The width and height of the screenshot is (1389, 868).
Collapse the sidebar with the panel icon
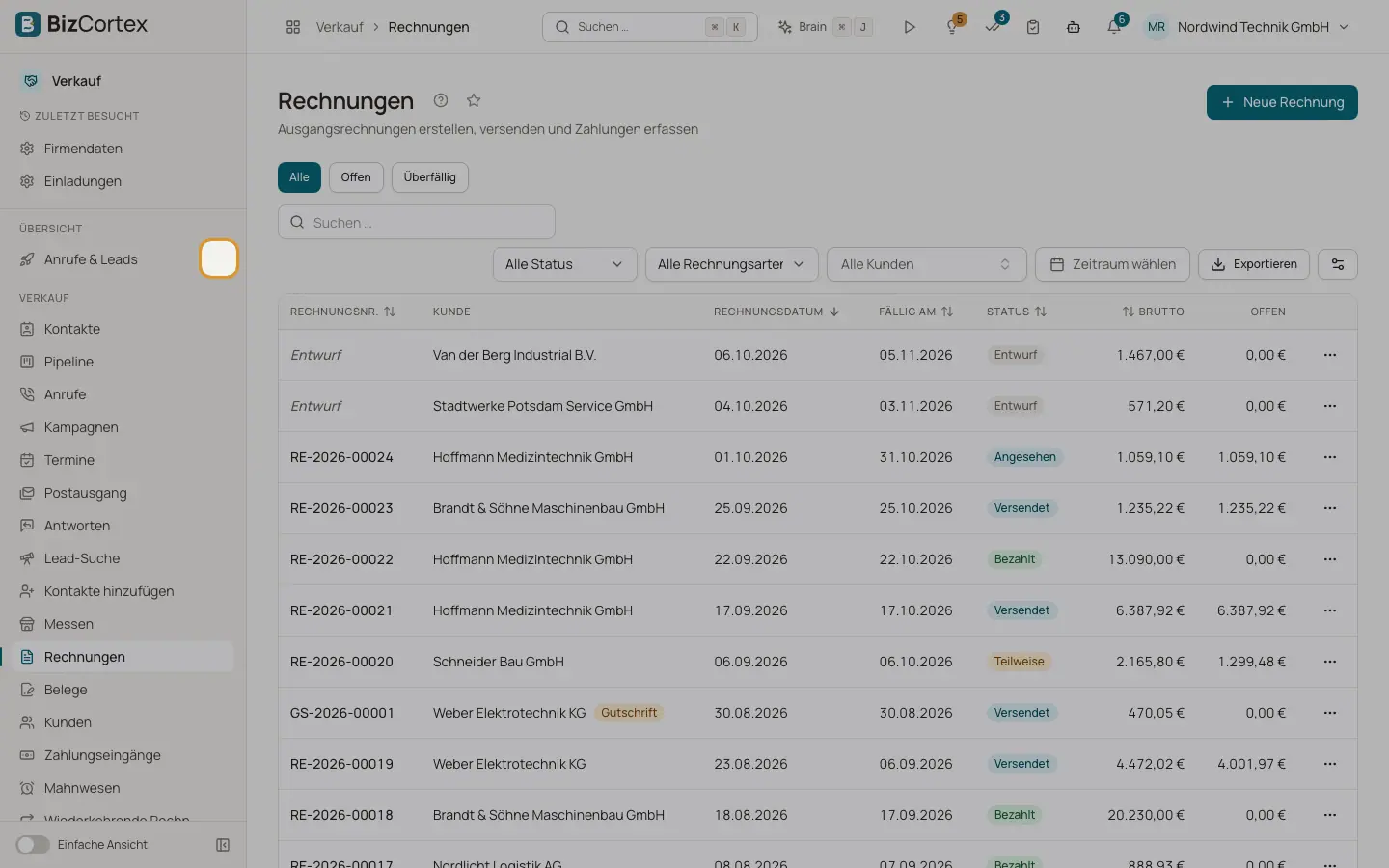(x=223, y=845)
